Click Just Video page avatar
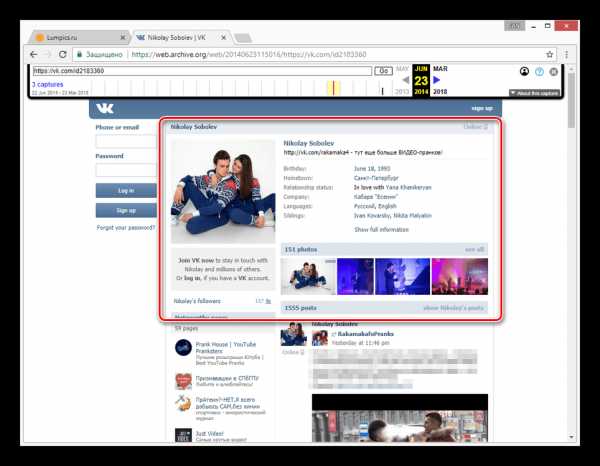This screenshot has height=466, width=600. tap(183, 435)
